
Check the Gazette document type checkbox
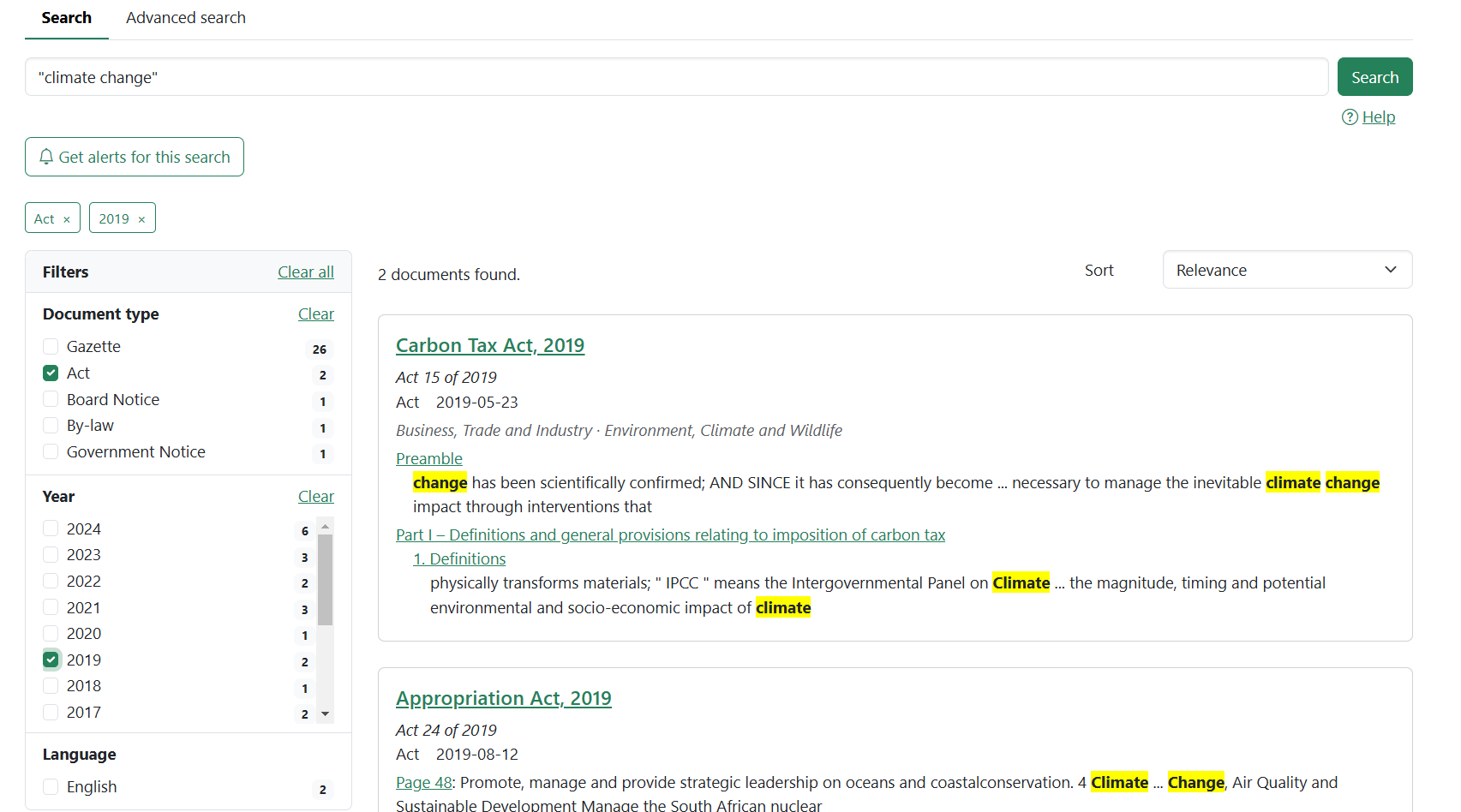51,346
